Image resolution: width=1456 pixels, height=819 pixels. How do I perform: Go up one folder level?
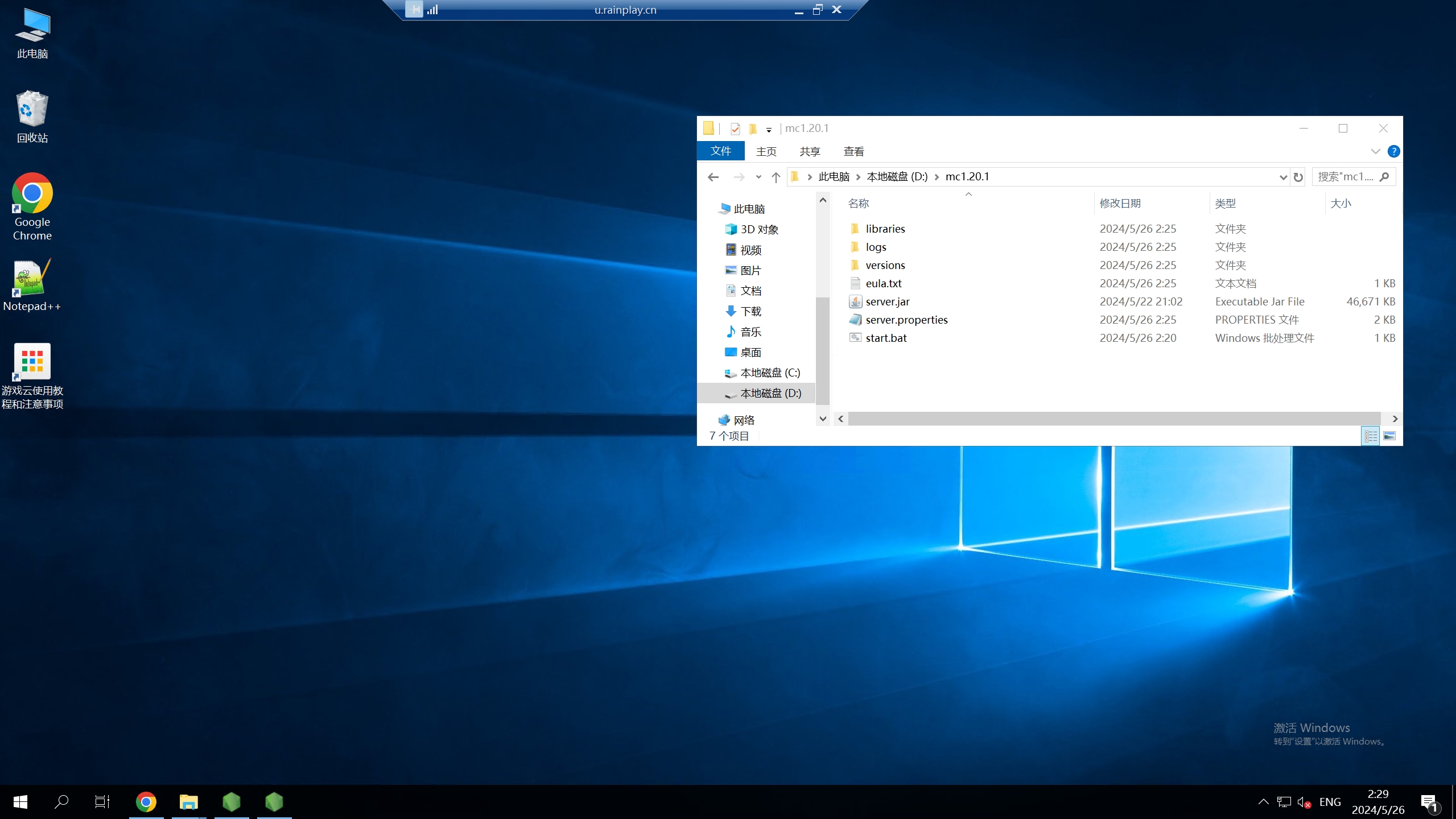[x=776, y=177]
